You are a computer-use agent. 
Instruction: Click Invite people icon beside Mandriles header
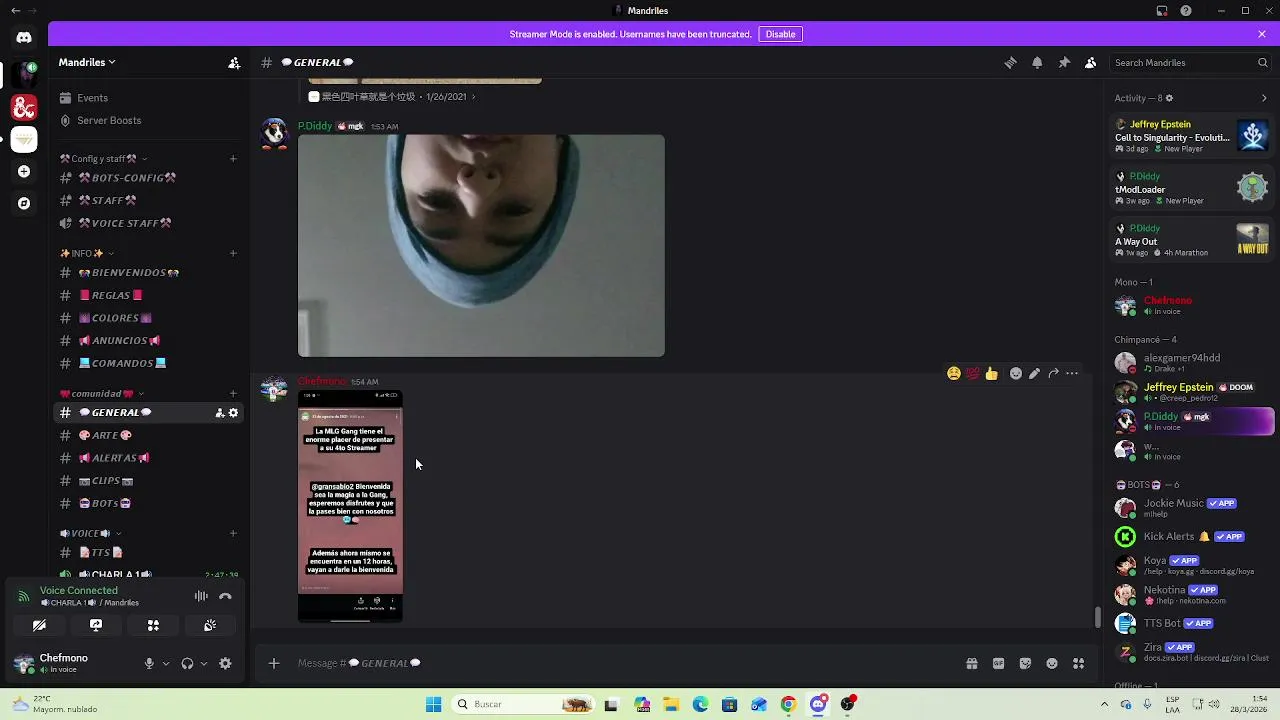234,62
